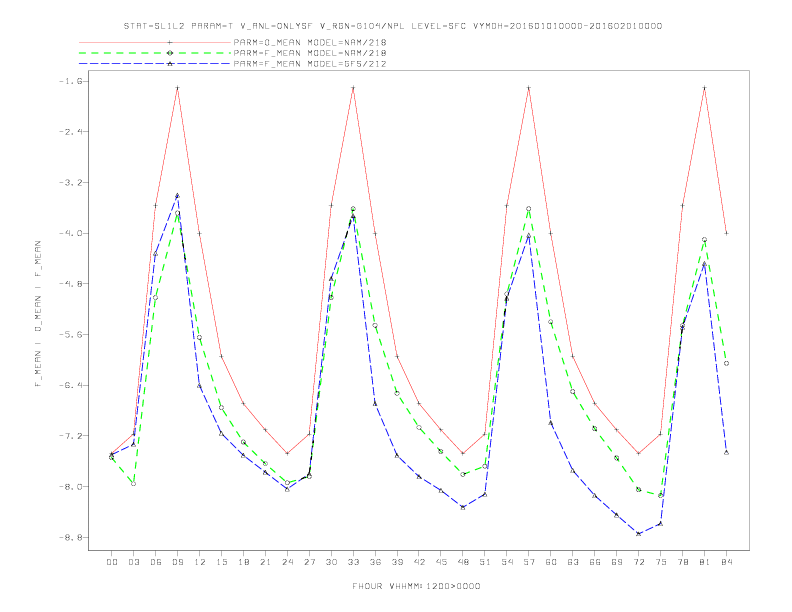
Task: Click x-axis tick label 09
Action: pyautogui.click(x=177, y=562)
